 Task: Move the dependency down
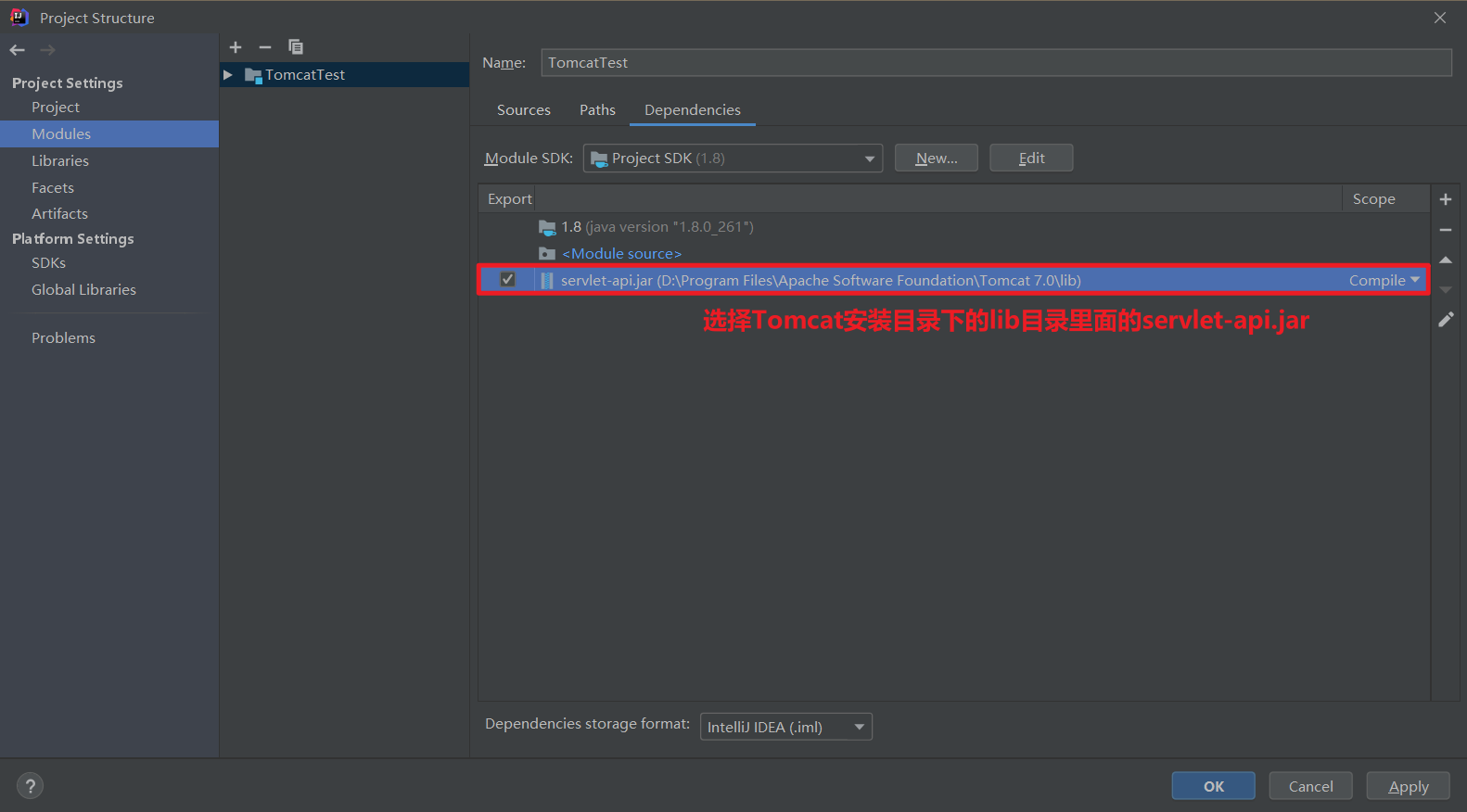[1446, 290]
